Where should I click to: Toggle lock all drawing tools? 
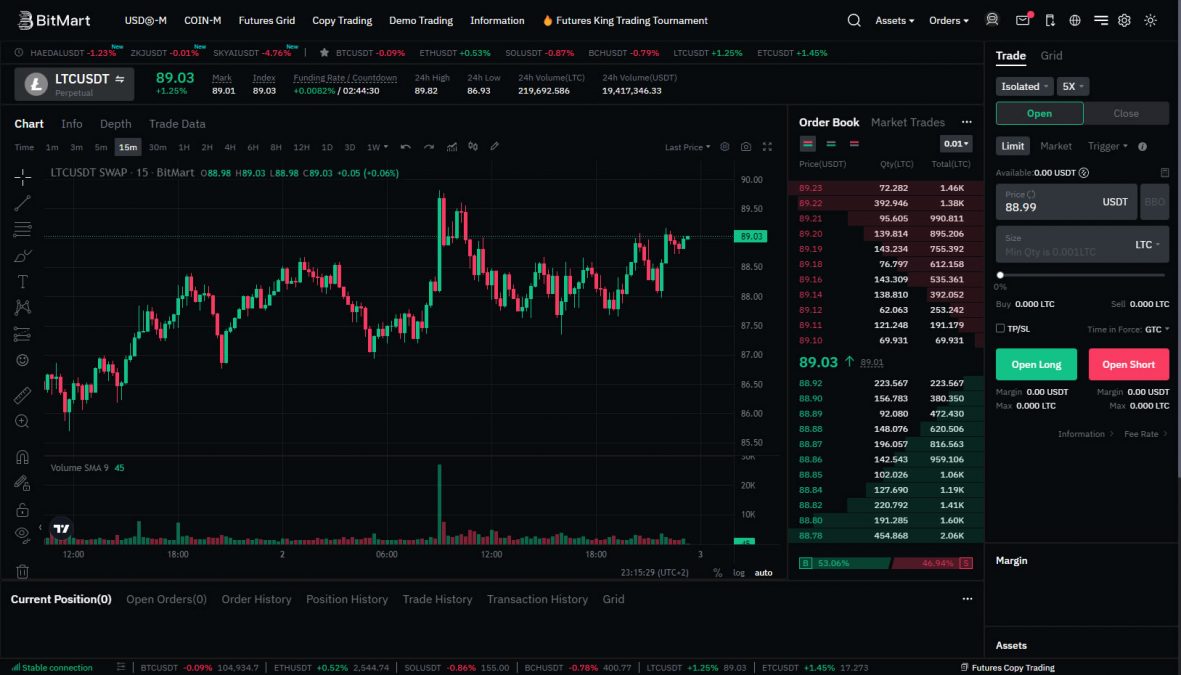coord(23,509)
